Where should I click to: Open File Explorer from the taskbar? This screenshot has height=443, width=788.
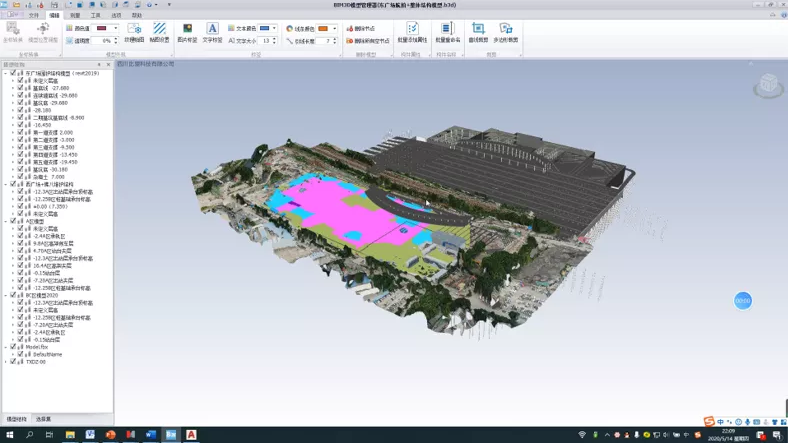(70, 434)
